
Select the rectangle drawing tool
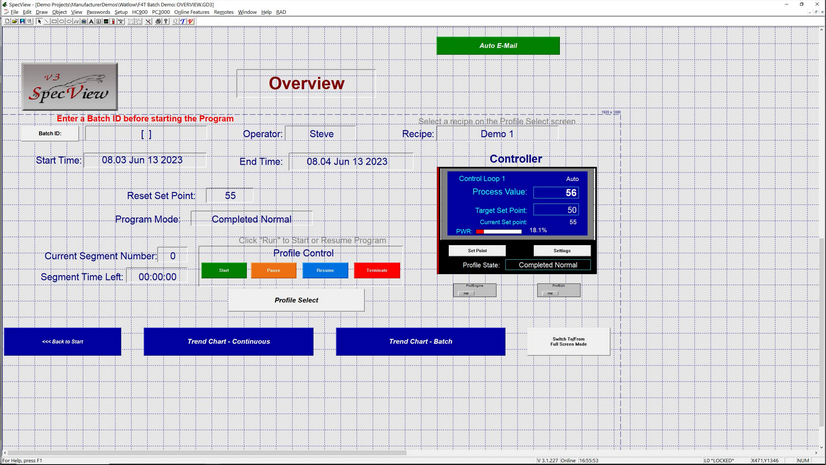pyautogui.click(x=54, y=21)
